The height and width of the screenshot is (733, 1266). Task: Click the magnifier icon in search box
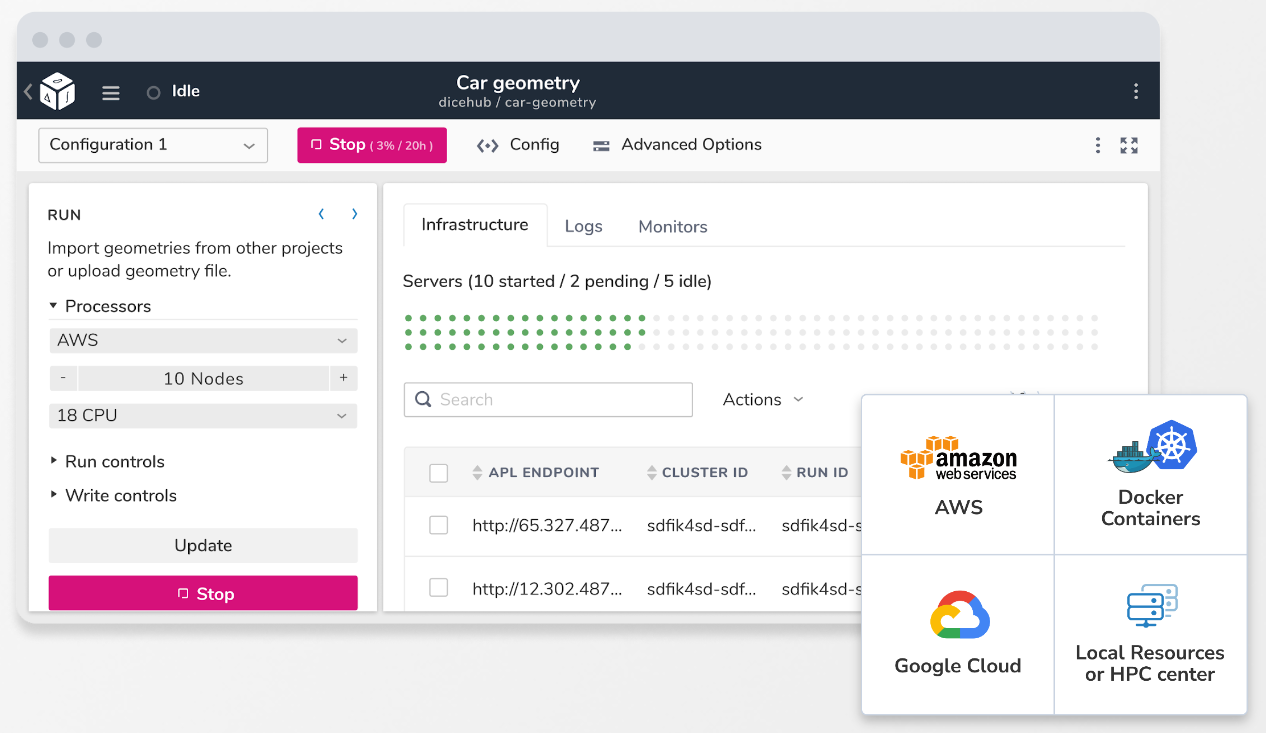click(423, 399)
